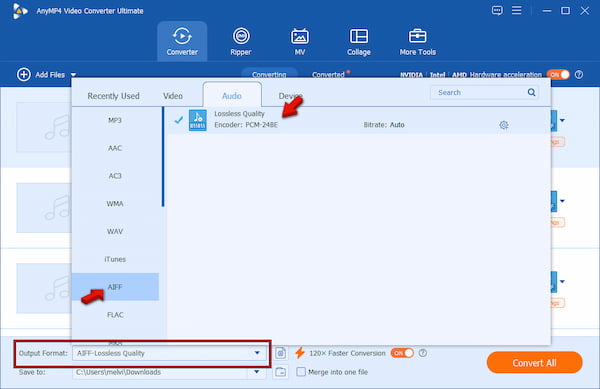
Task: Click the search magnifier icon
Action: click(531, 92)
